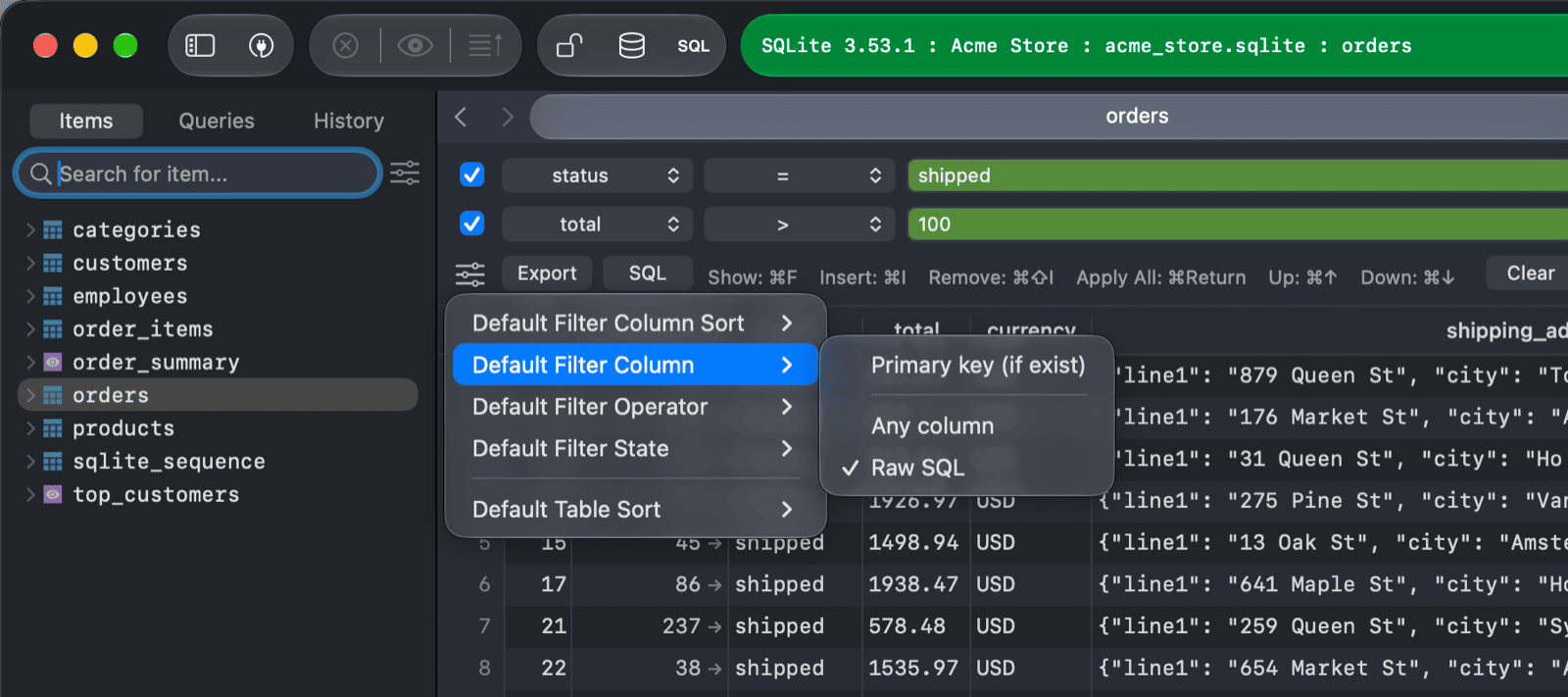Screen dimensions: 1568x697
Task: Click the products table icon
Action: (53, 428)
